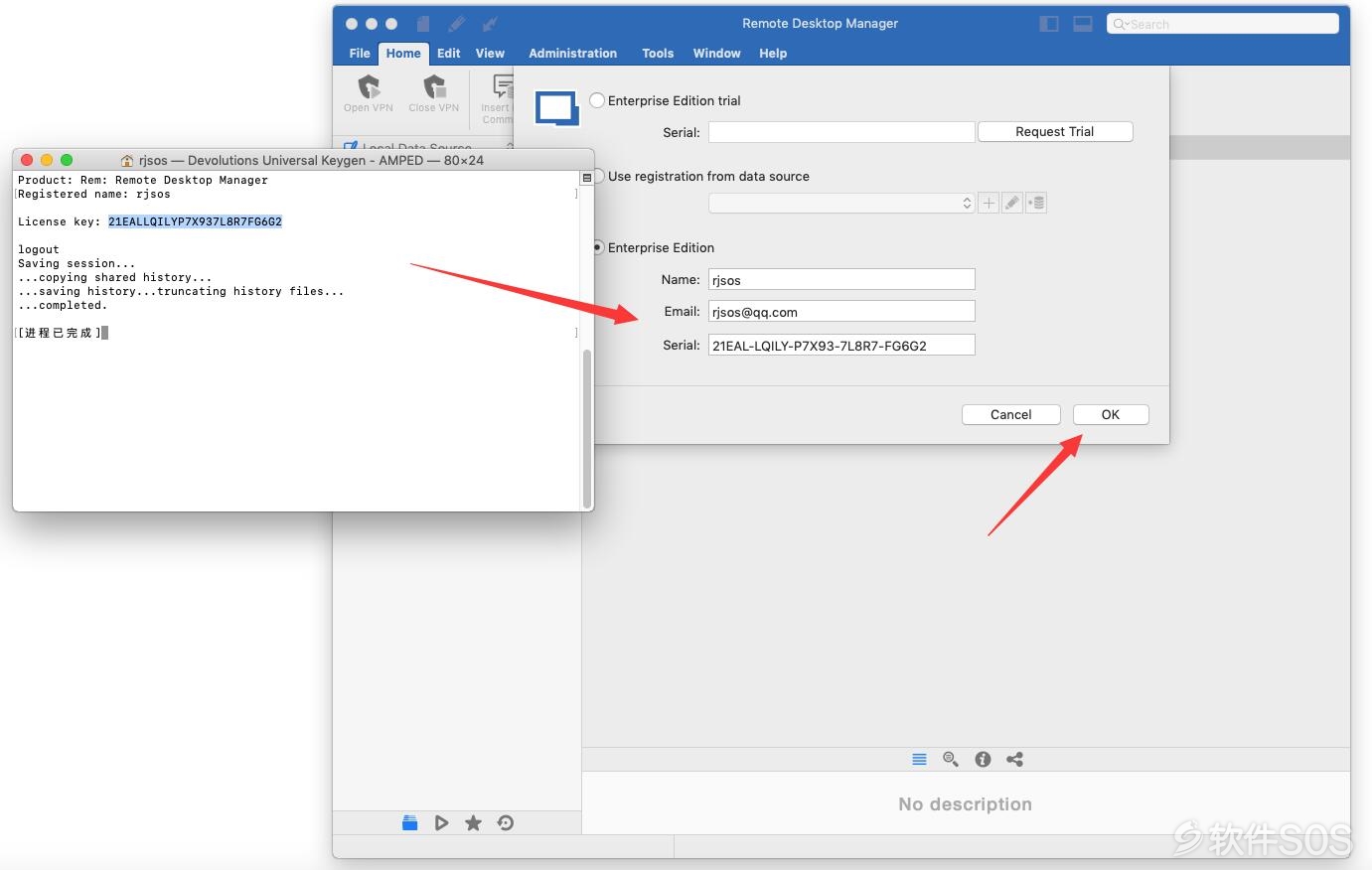
Task: Show favorites with the star icon
Action: point(473,822)
